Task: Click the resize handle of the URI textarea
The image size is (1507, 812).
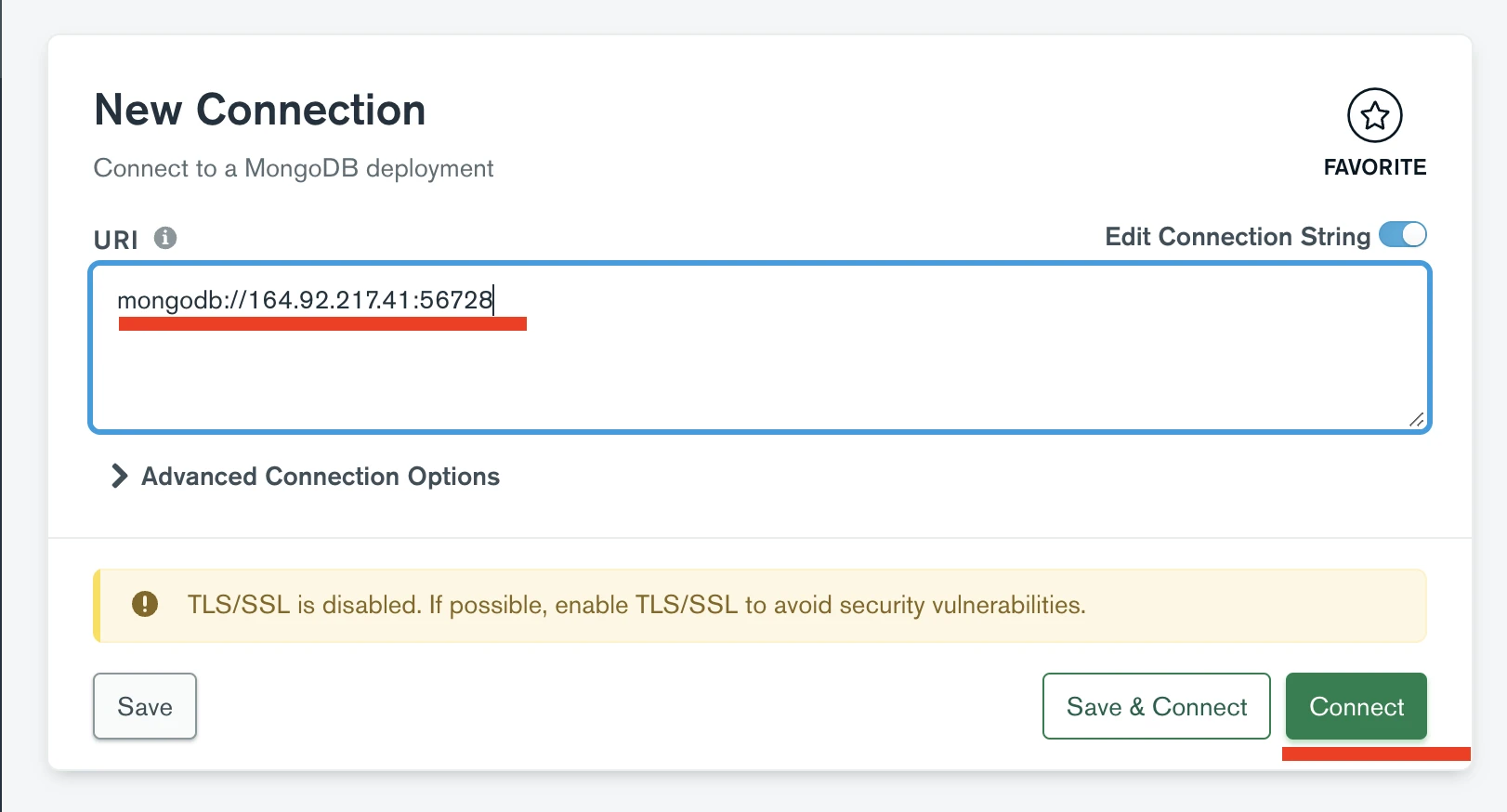Action: [1416, 420]
